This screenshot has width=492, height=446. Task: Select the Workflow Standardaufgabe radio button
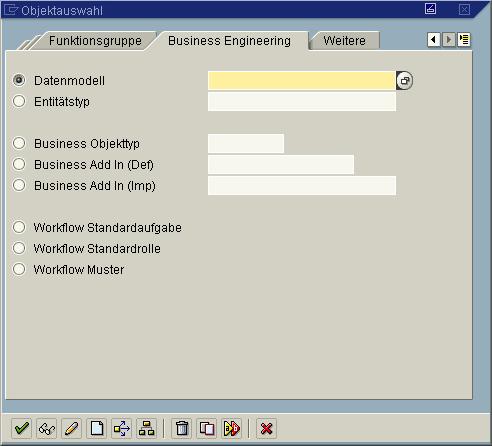[x=19, y=227]
